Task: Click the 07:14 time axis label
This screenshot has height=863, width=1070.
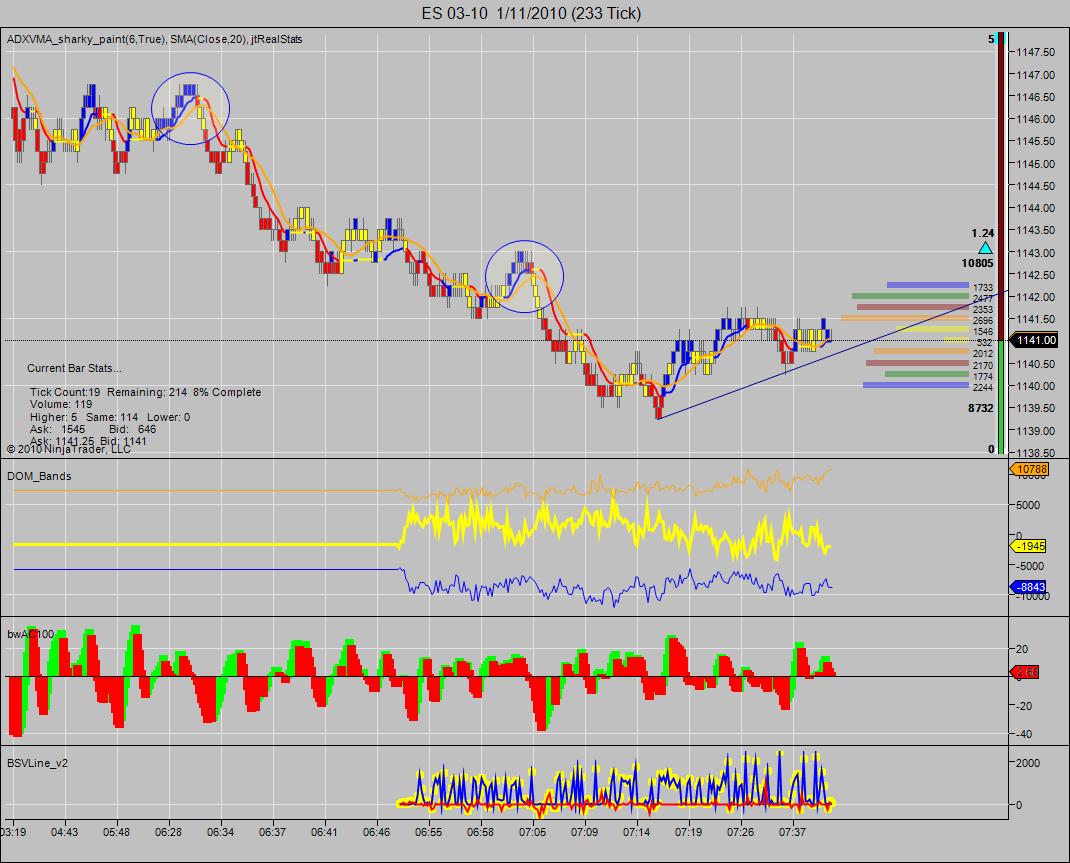Action: point(636,832)
